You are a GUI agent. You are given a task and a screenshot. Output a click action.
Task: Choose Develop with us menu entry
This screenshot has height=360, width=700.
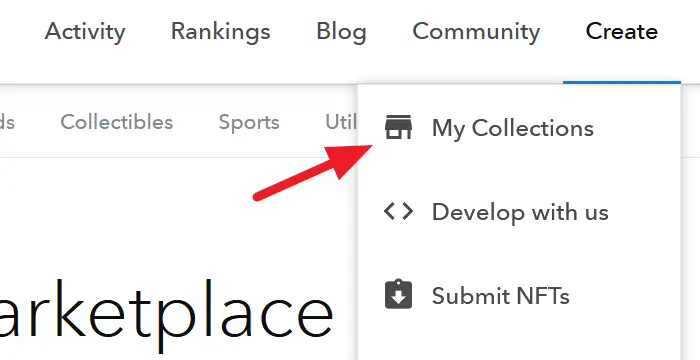pyautogui.click(x=519, y=212)
